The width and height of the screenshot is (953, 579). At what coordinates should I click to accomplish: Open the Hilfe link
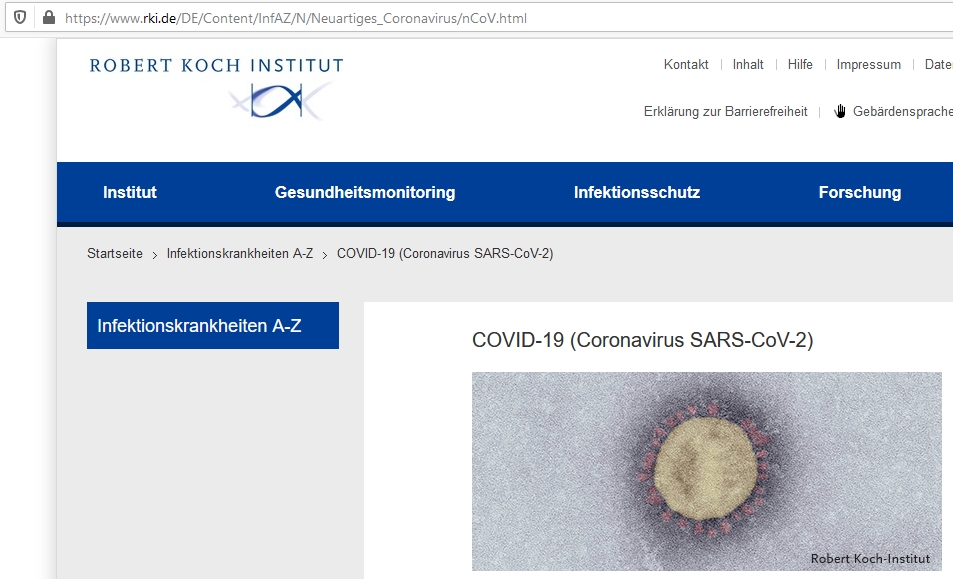(800, 64)
